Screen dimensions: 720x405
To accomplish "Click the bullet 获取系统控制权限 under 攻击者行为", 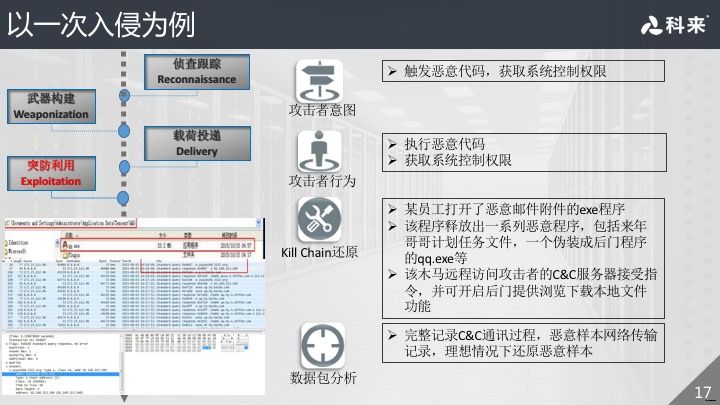I will [x=458, y=160].
